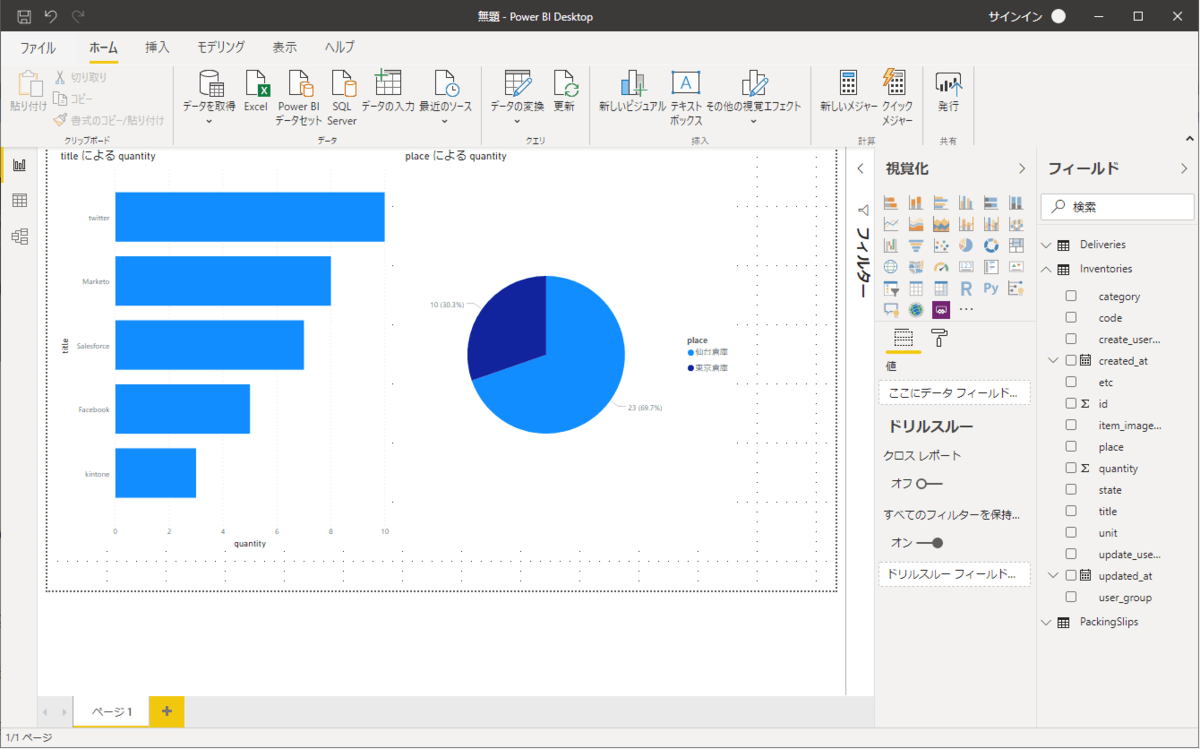
Task: Tick the quantity field checkbox
Action: tap(1071, 468)
